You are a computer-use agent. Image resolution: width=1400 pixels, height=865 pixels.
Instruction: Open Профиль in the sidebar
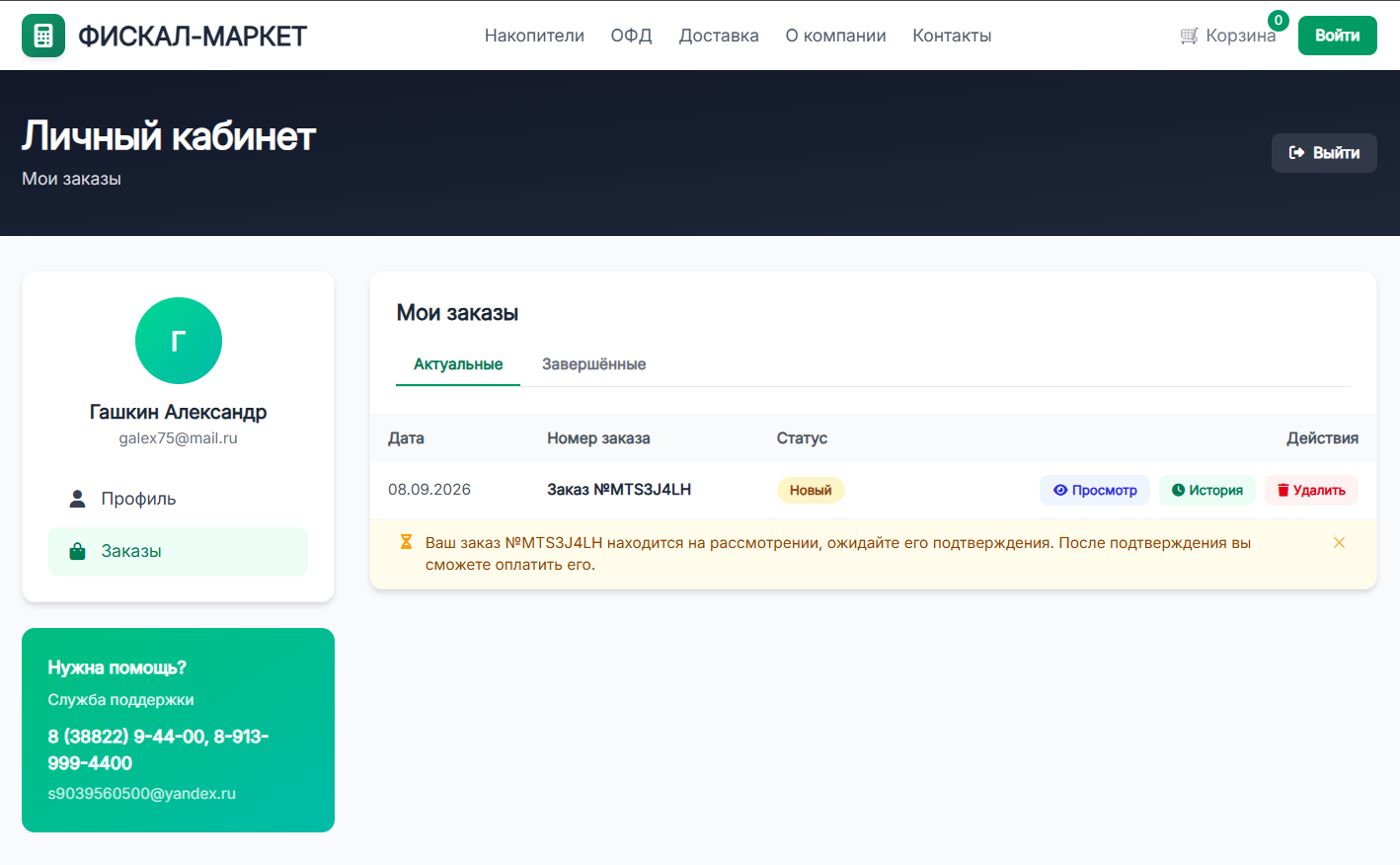pos(179,499)
